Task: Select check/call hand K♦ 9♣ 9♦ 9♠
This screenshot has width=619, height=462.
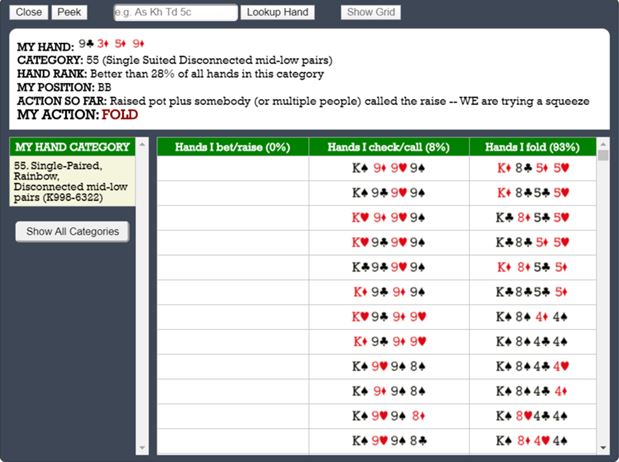Action: (x=389, y=292)
